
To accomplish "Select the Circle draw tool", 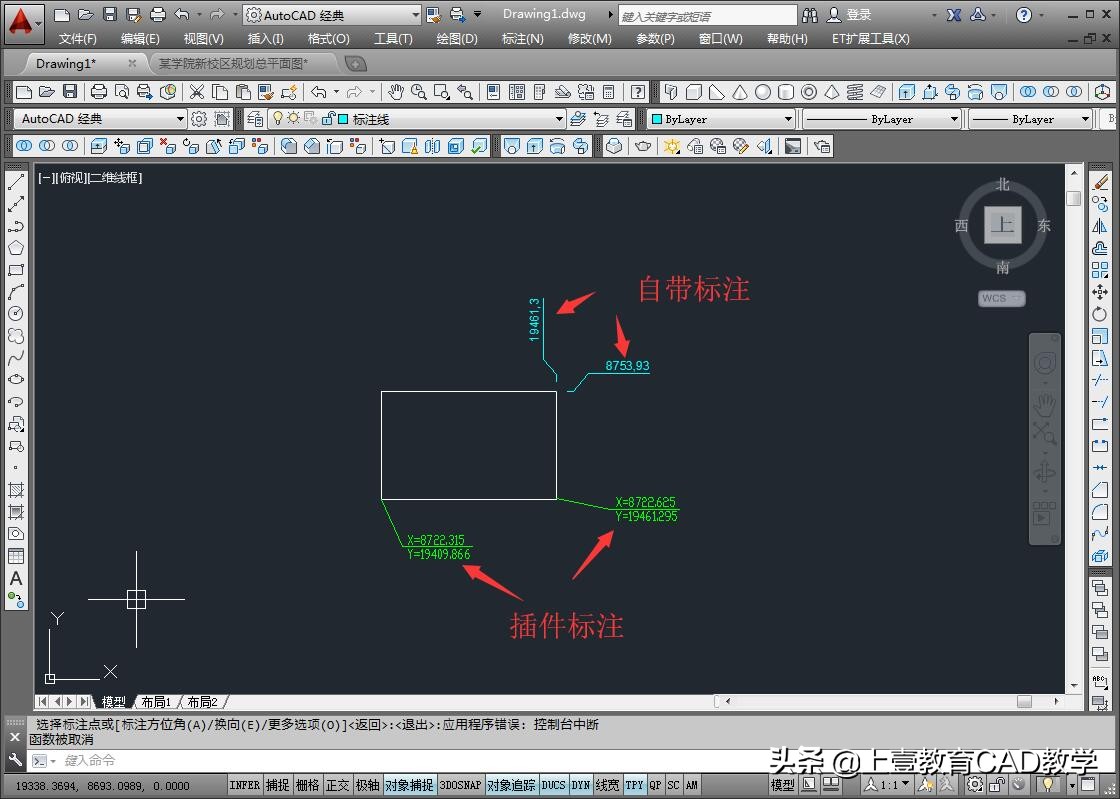I will pyautogui.click(x=16, y=313).
